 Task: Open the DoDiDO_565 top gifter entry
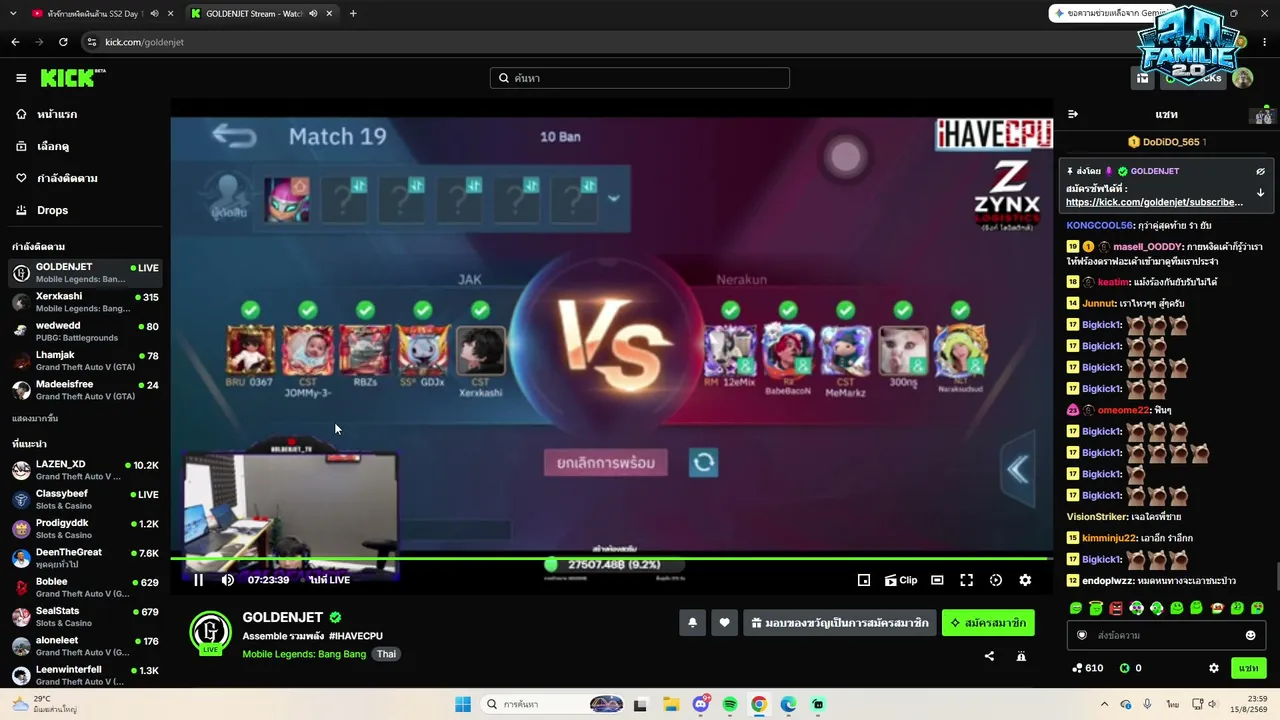[1166, 142]
